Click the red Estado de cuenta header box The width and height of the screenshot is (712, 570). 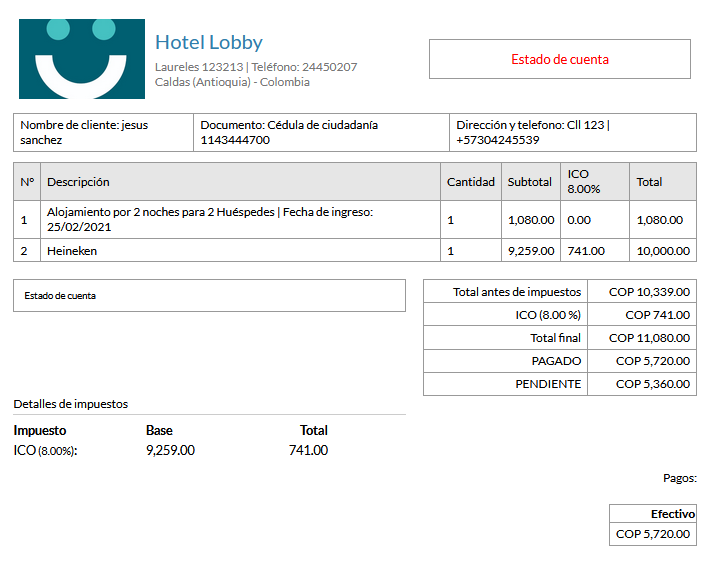(x=559, y=59)
